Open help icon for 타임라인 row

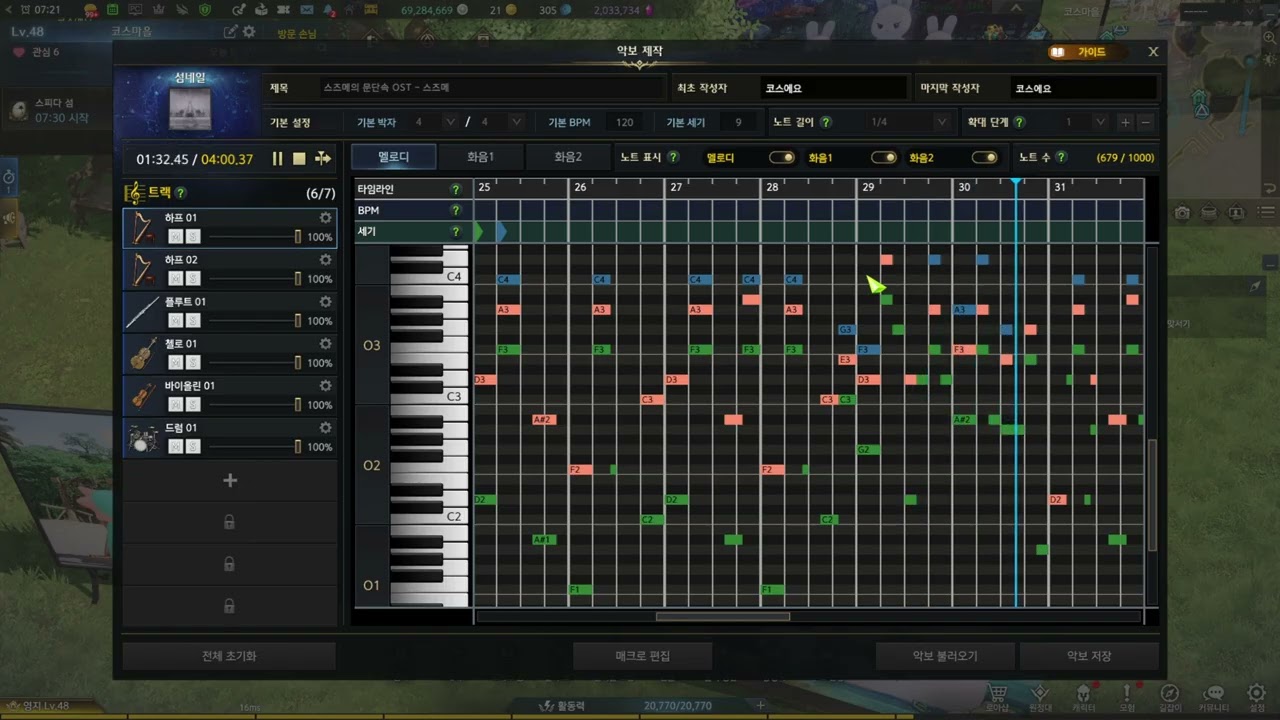click(x=456, y=189)
